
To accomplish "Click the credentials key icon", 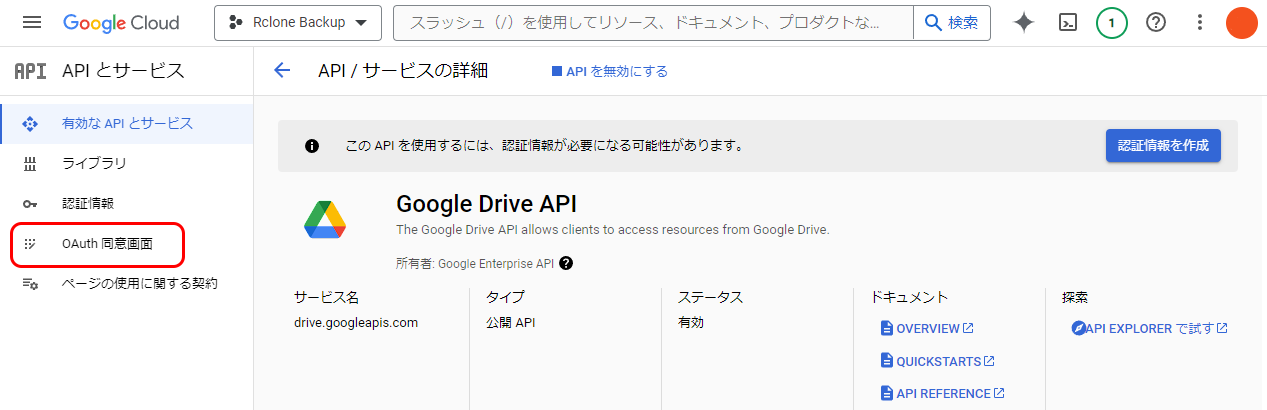I will click(x=30, y=204).
